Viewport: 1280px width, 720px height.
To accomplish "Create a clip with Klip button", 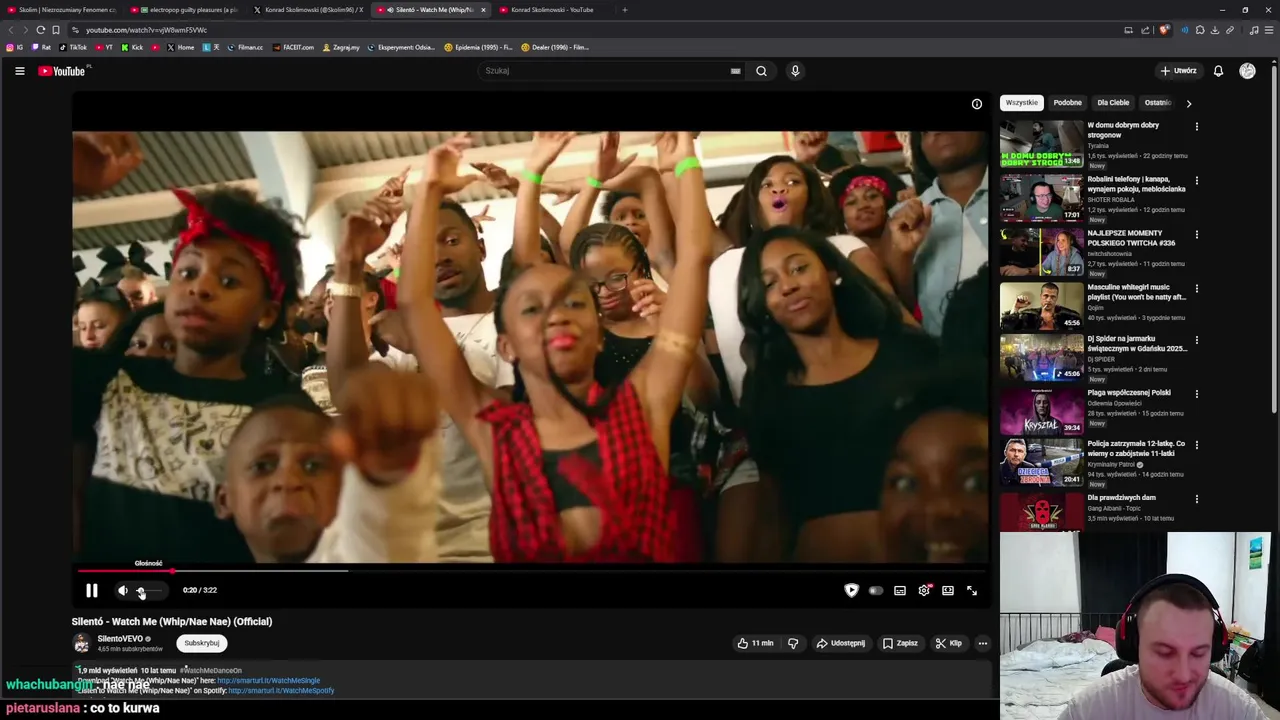I will 949,643.
